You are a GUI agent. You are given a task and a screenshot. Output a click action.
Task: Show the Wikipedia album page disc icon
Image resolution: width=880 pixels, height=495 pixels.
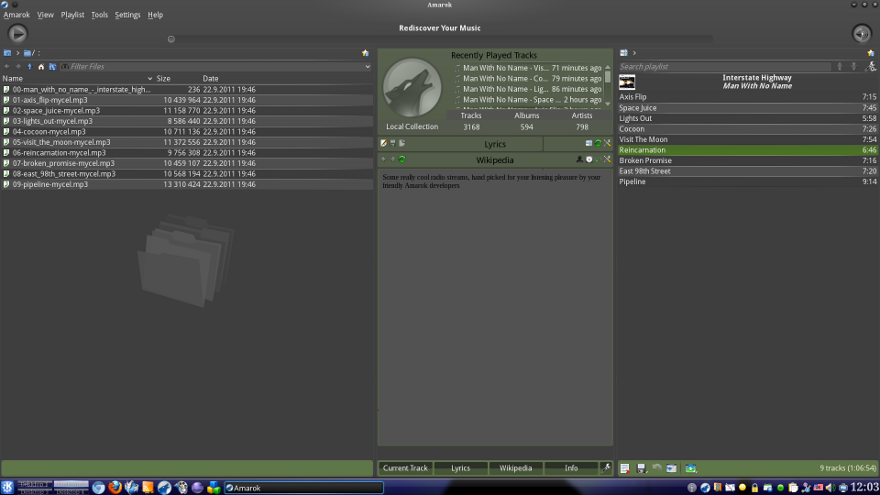tap(589, 160)
